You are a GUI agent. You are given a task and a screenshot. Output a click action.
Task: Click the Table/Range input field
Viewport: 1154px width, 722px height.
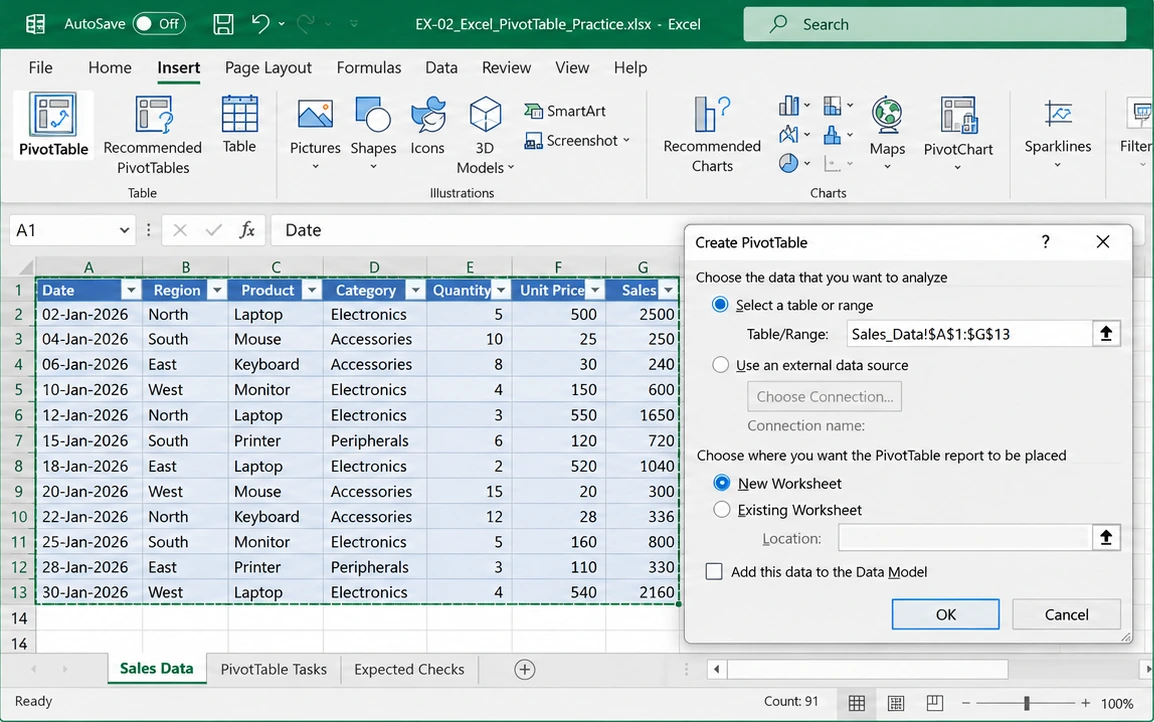[x=969, y=334]
